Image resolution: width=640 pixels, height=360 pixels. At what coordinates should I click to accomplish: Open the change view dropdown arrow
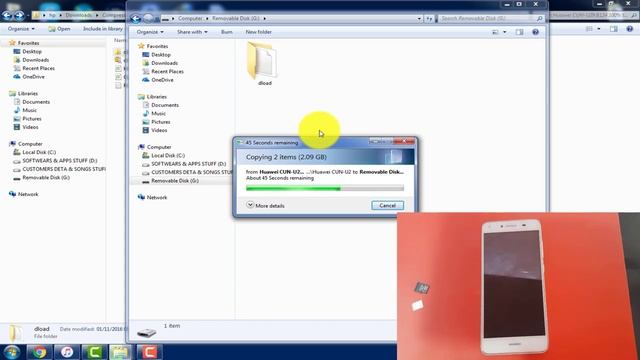point(504,32)
